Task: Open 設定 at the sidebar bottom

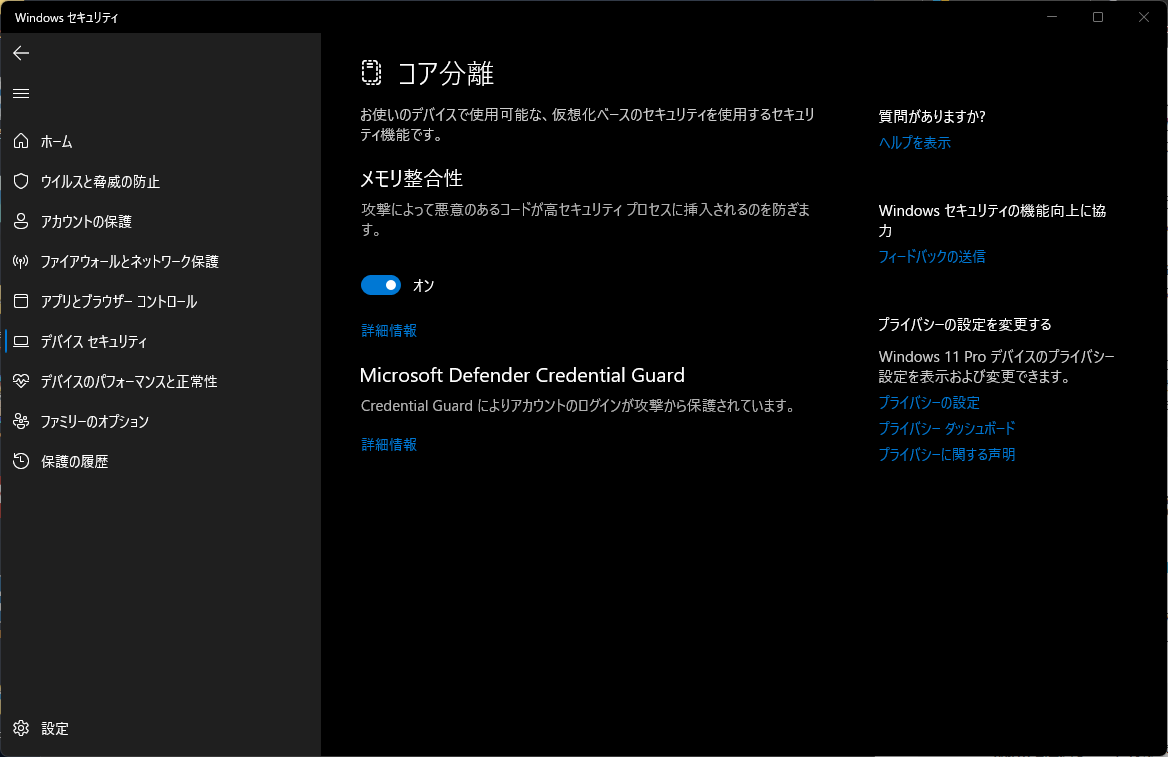Action: (54, 729)
